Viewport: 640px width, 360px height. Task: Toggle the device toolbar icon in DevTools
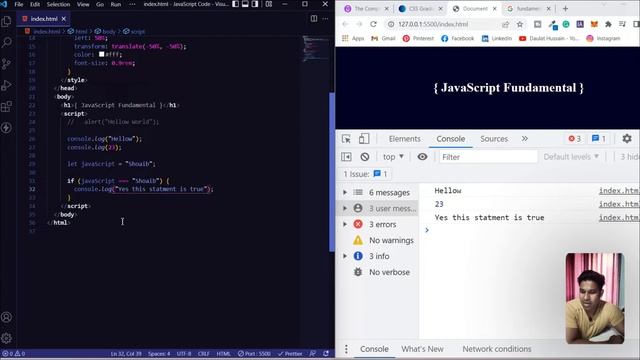(364, 139)
